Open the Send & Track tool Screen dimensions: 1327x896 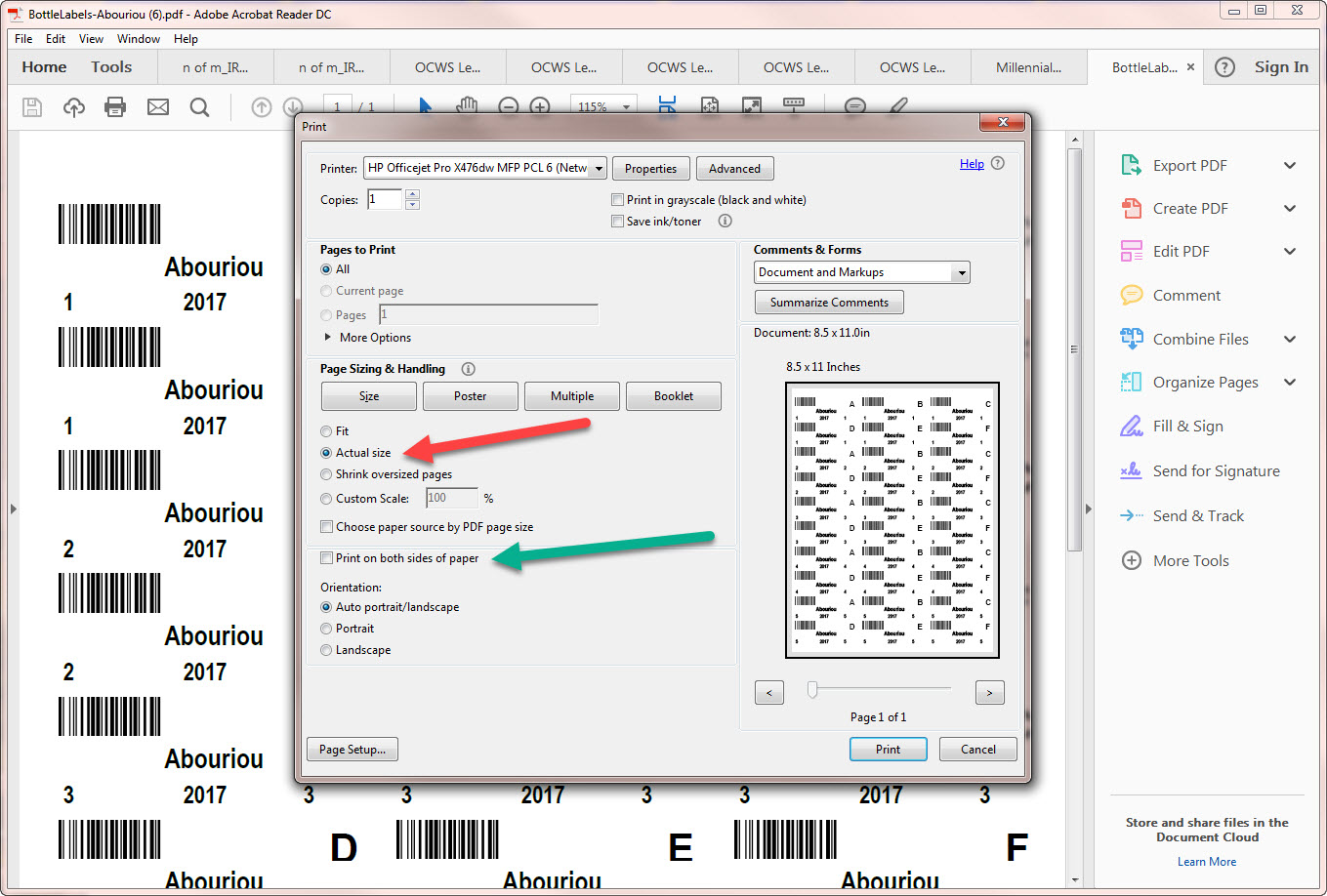pos(1182,515)
